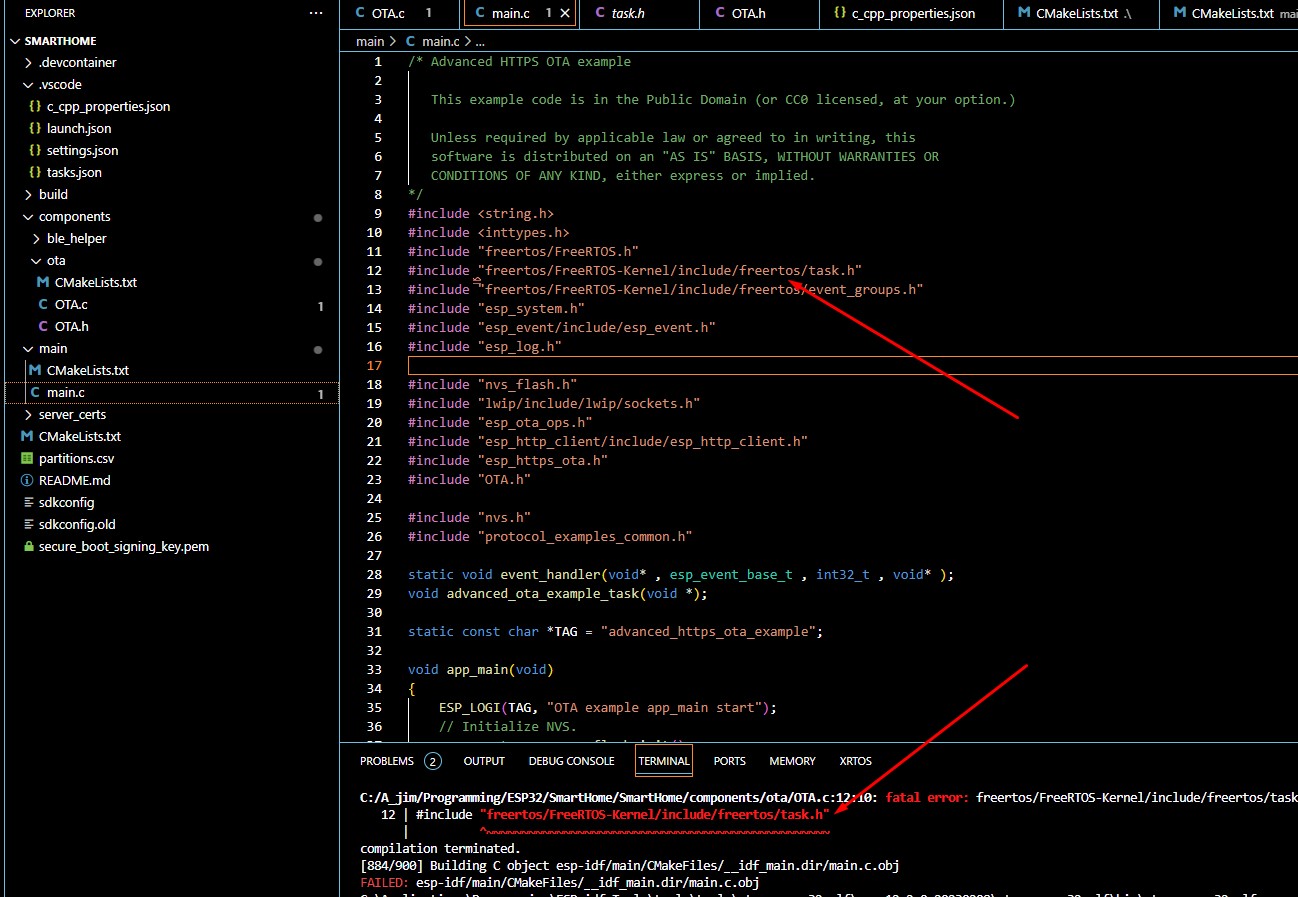The image size is (1298, 897).
Task: Open the PORTS panel tab
Action: (x=729, y=761)
